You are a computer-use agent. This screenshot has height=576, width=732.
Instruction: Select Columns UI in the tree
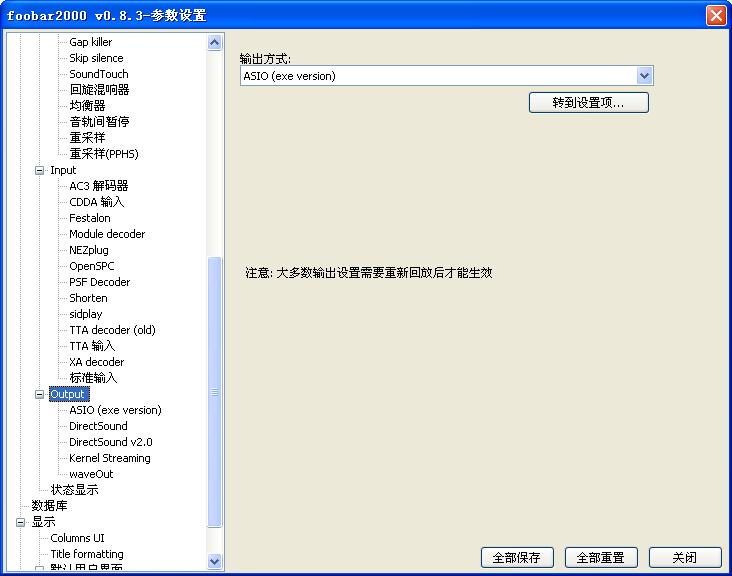pos(77,538)
